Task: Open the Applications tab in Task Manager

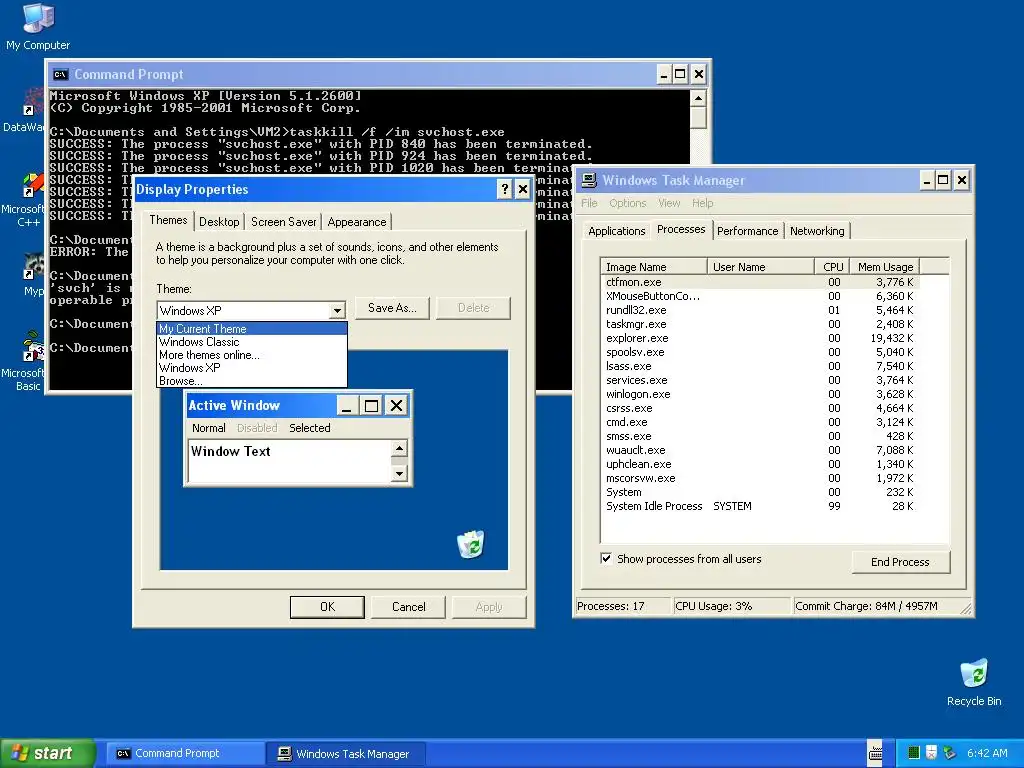Action: (x=616, y=231)
